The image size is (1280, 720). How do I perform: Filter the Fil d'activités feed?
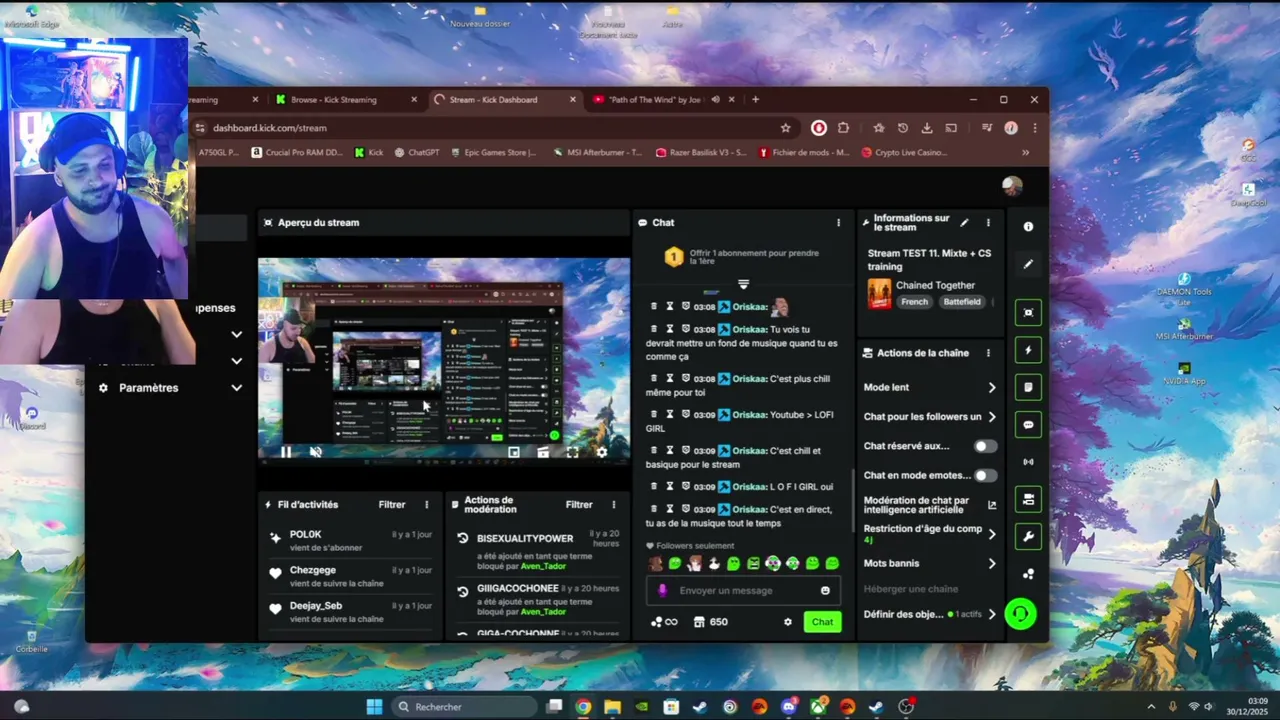coord(392,505)
